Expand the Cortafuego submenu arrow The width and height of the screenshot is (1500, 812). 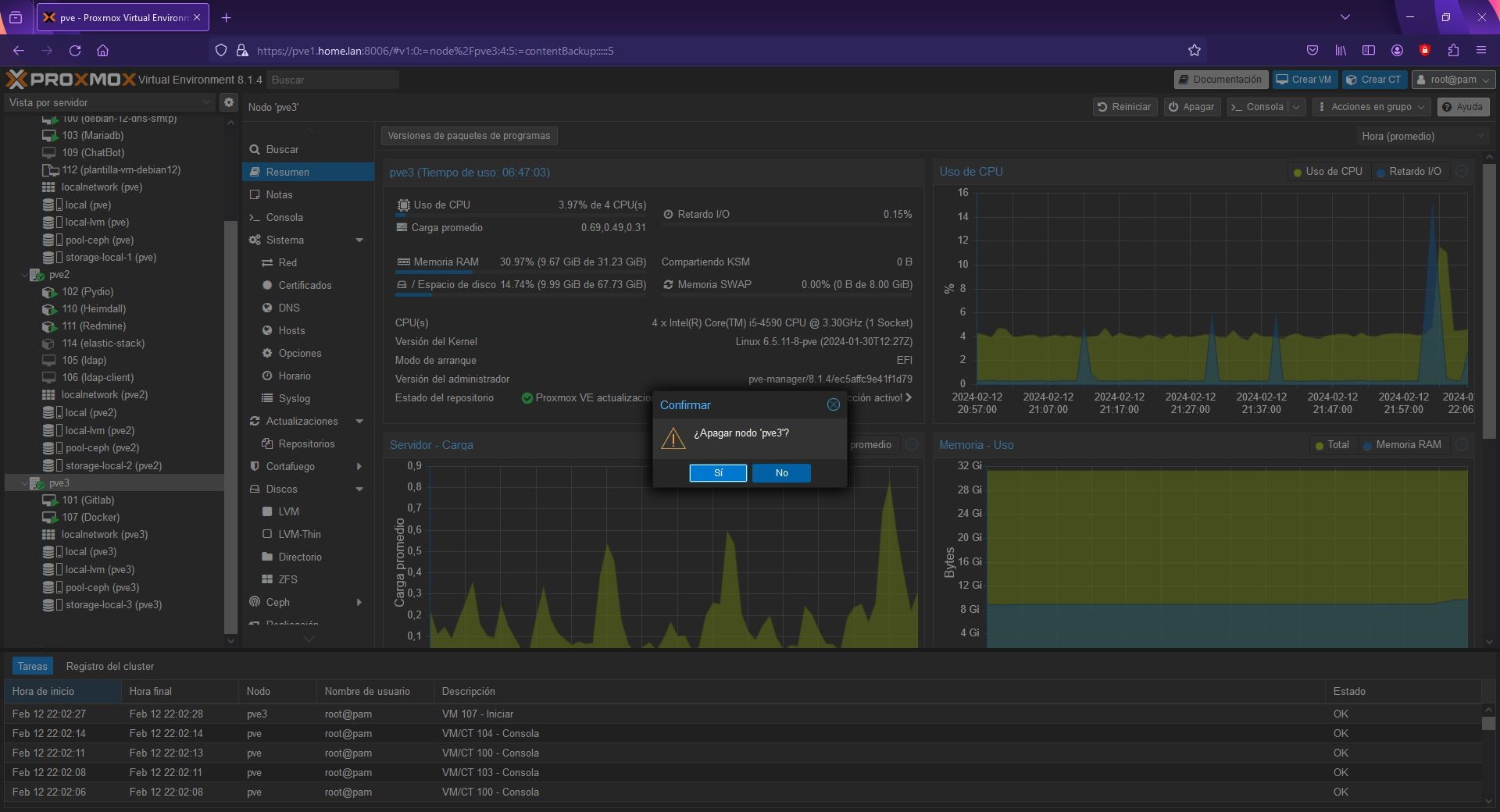pyautogui.click(x=359, y=466)
